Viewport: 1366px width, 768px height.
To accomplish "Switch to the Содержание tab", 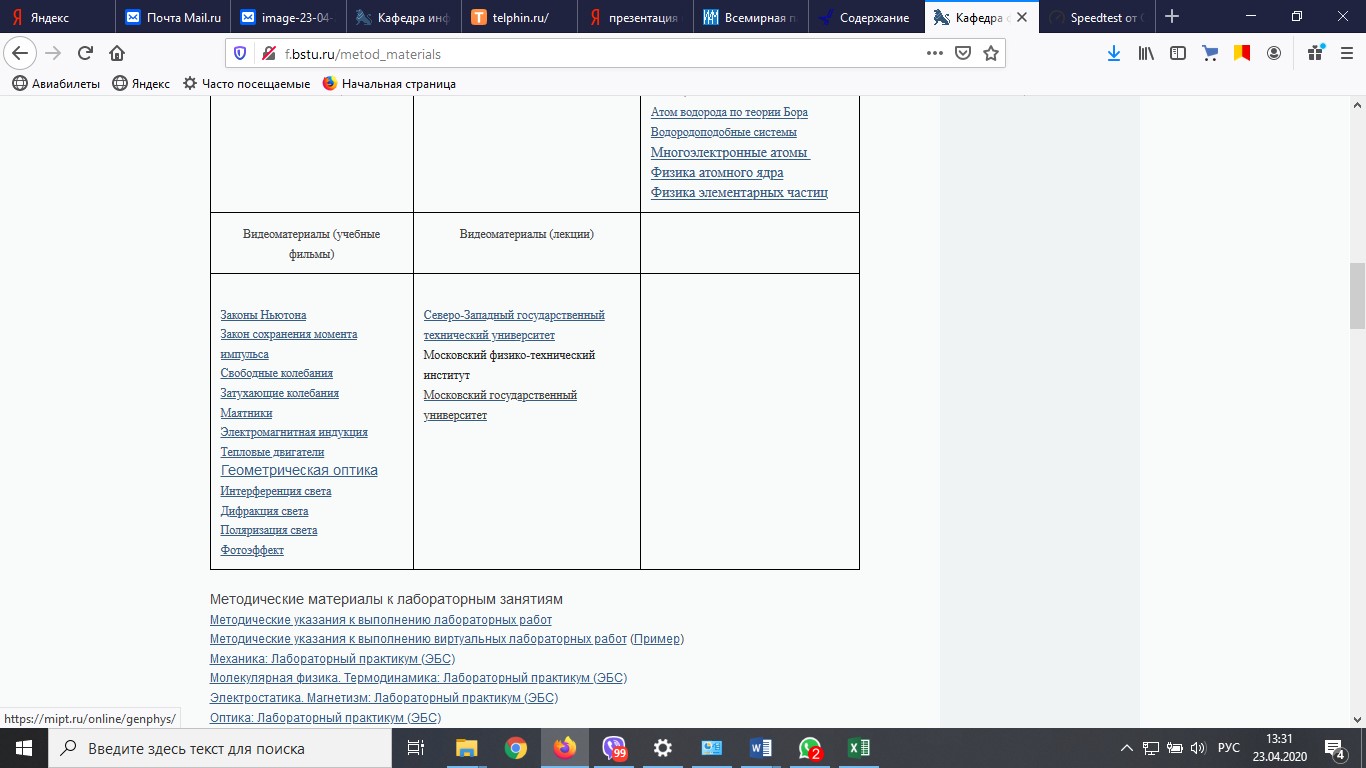I will coord(865,17).
